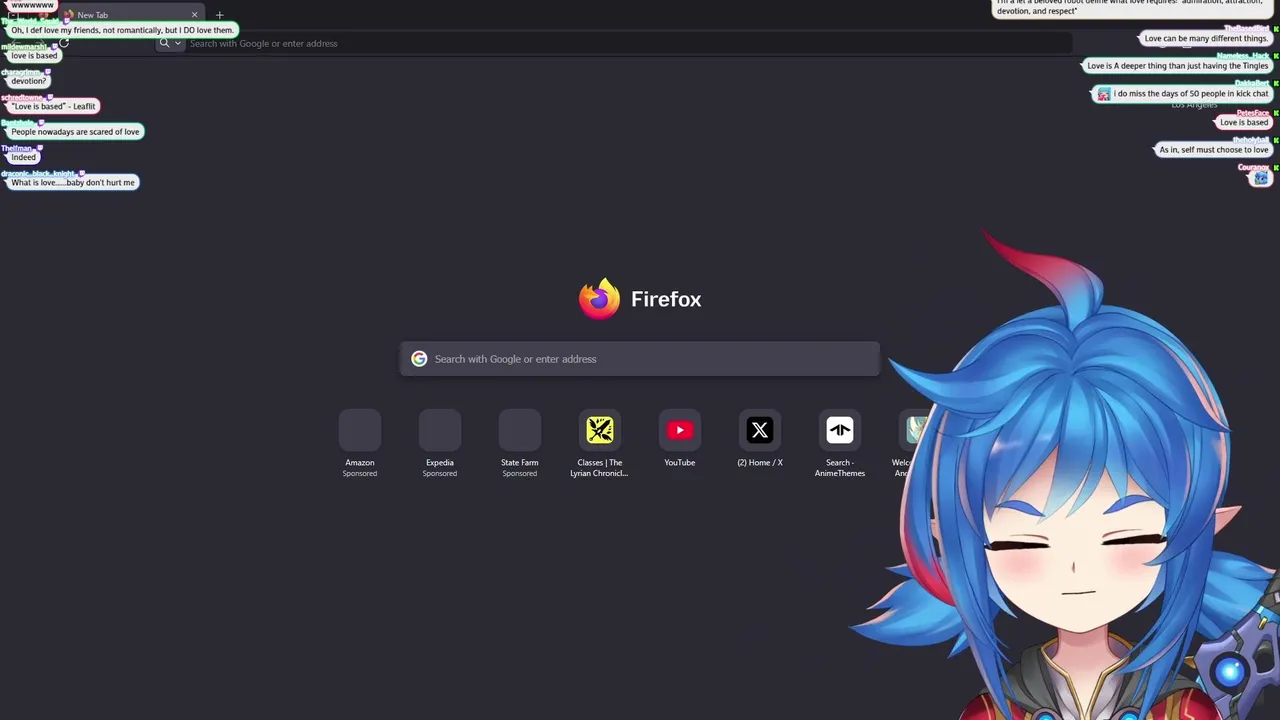Reload the page with the refresh icon

coord(64,43)
